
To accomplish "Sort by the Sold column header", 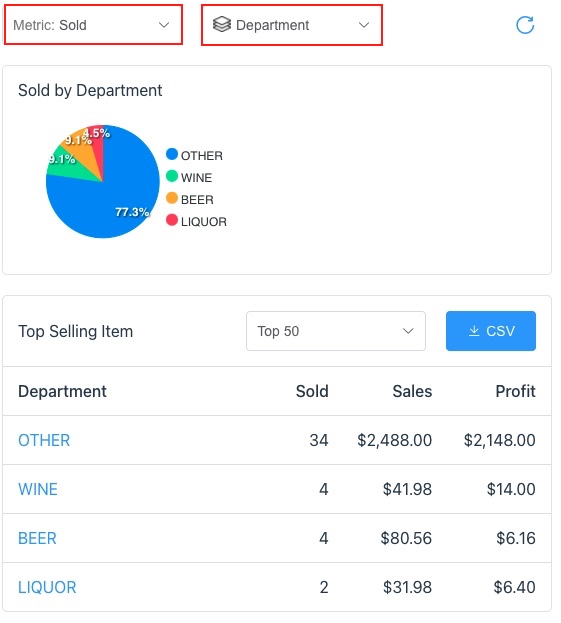I will 312,391.
